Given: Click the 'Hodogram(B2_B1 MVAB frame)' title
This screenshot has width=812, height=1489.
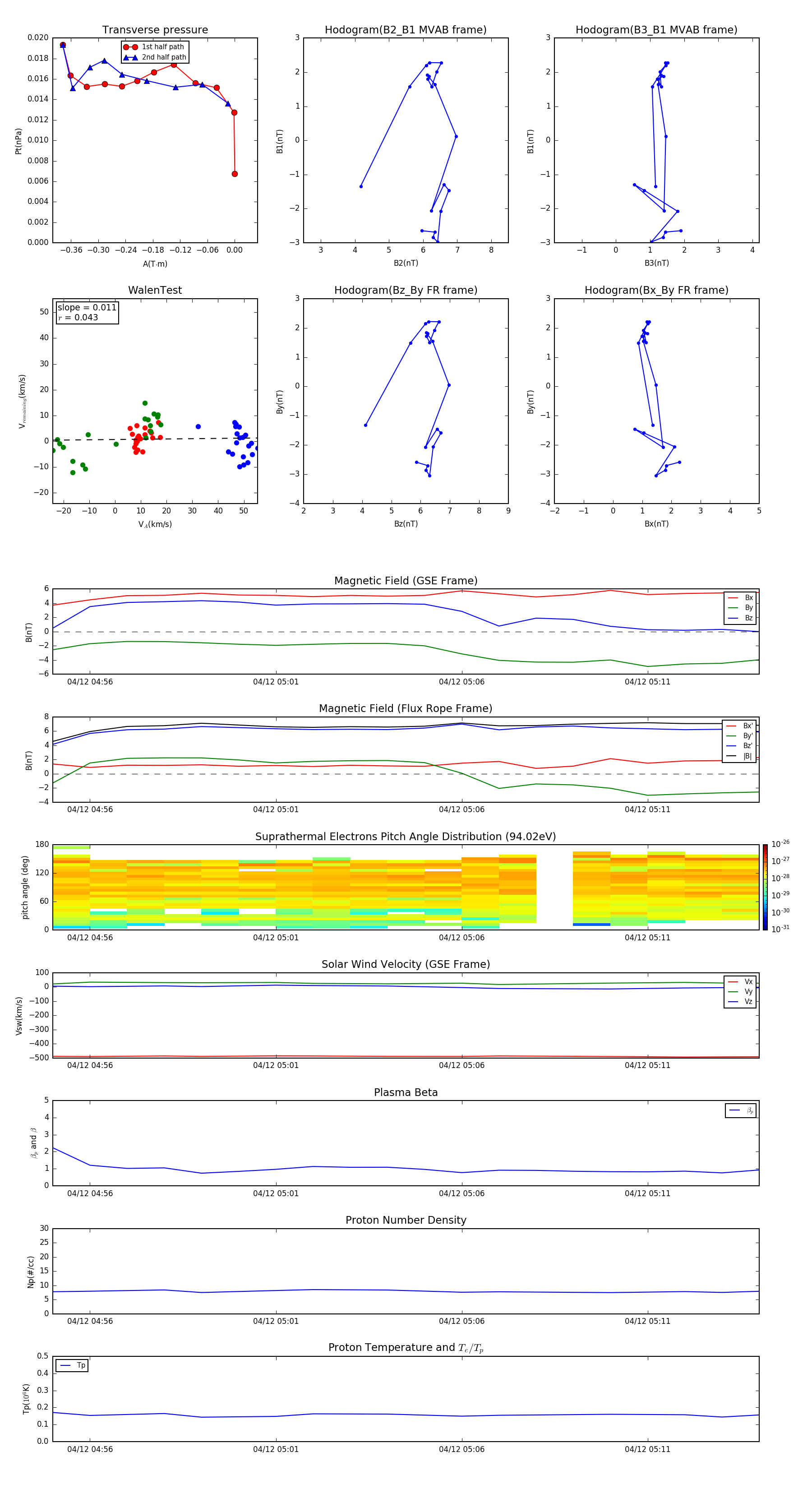Looking at the screenshot, I should (406, 30).
